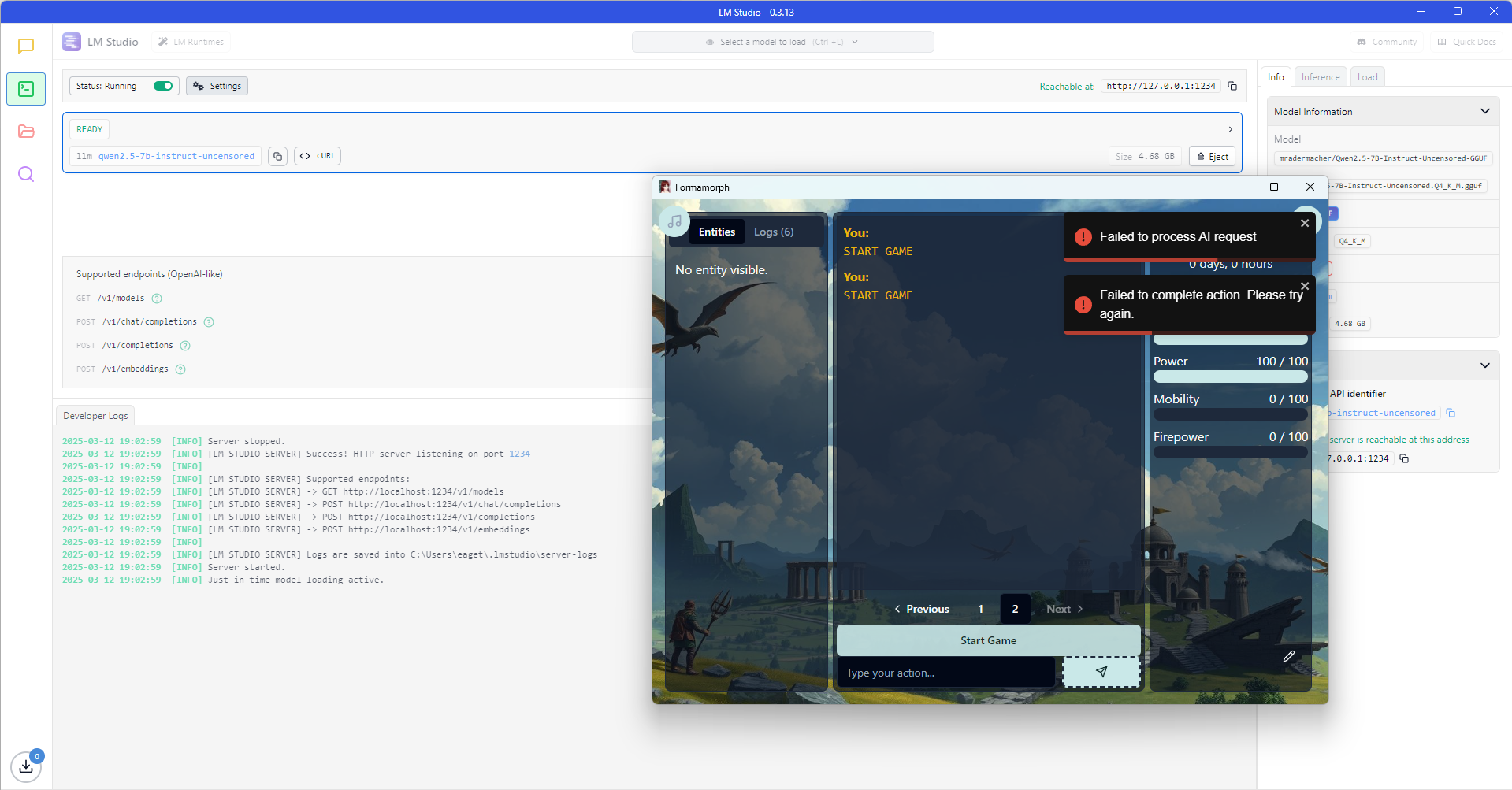Click the Firepower progress bar
This screenshot has height=790, width=1512.
click(x=1231, y=453)
